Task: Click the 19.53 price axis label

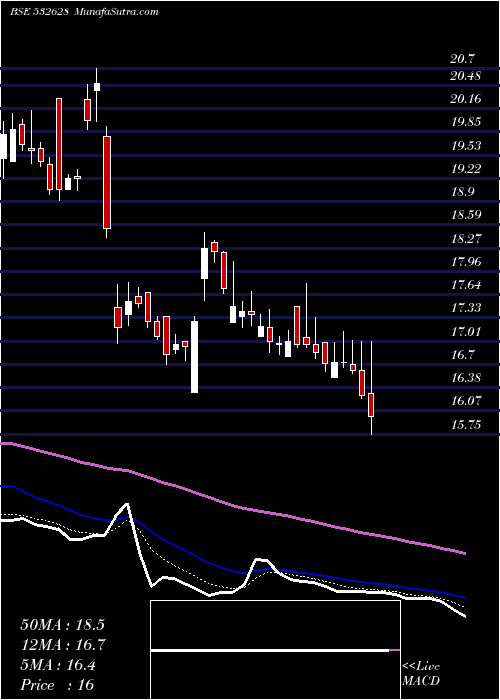Action: tap(466, 146)
